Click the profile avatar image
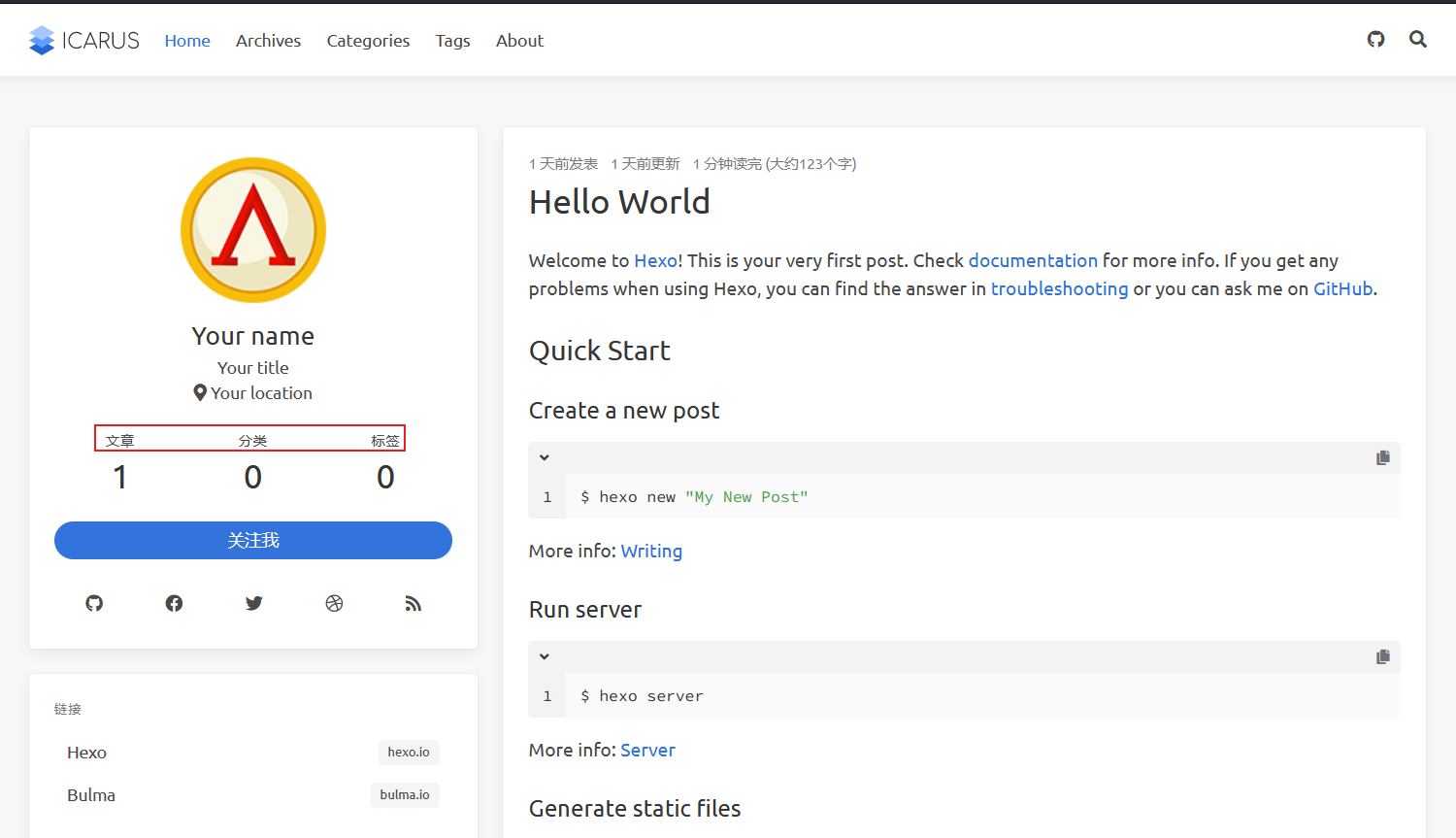The width and height of the screenshot is (1456, 838). tap(253, 230)
